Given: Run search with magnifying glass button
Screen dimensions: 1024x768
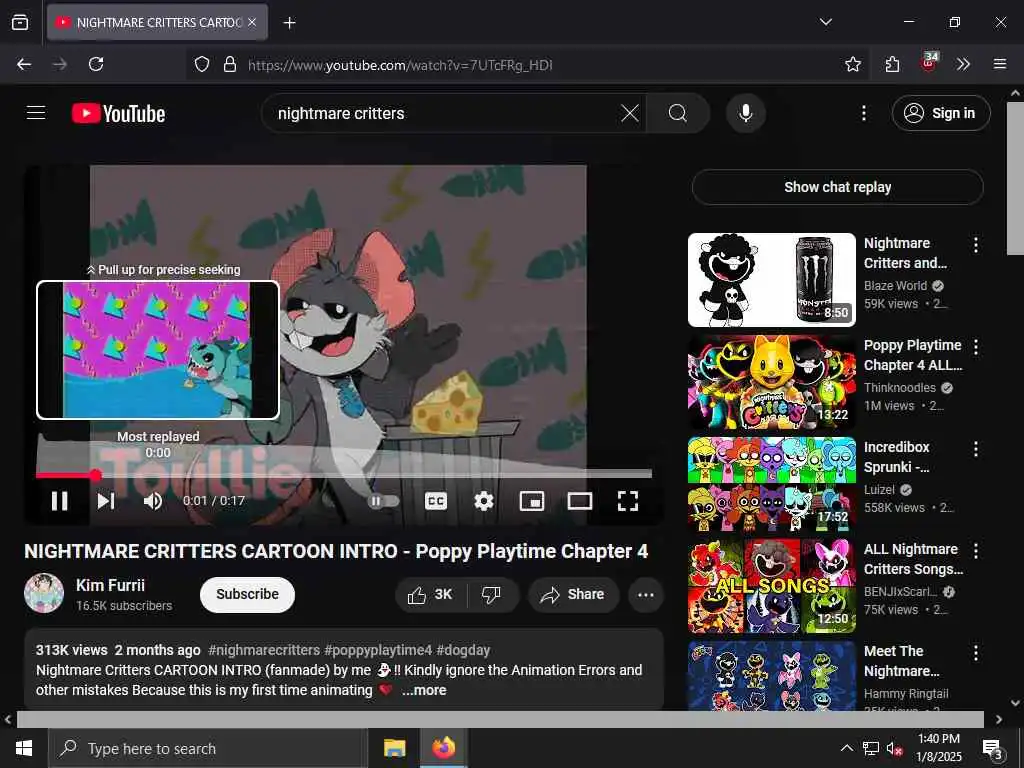Looking at the screenshot, I should (x=677, y=113).
